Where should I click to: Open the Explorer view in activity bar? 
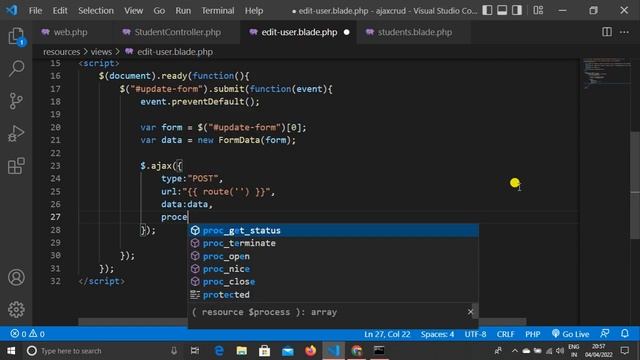pos(16,36)
